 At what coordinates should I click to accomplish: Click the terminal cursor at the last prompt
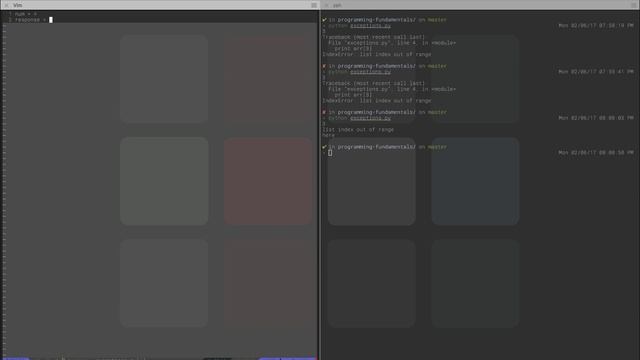(330, 153)
